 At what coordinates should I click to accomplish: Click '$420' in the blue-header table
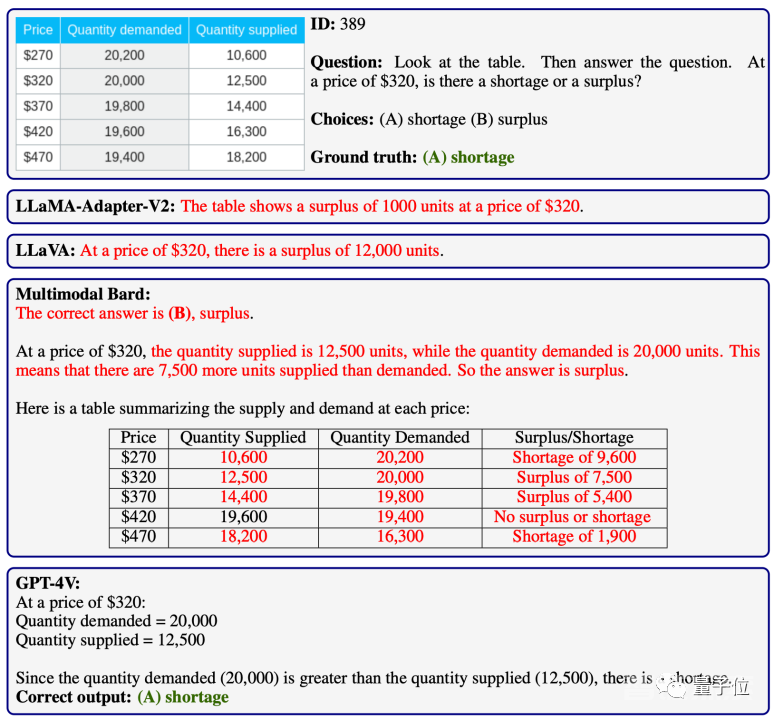click(x=38, y=132)
